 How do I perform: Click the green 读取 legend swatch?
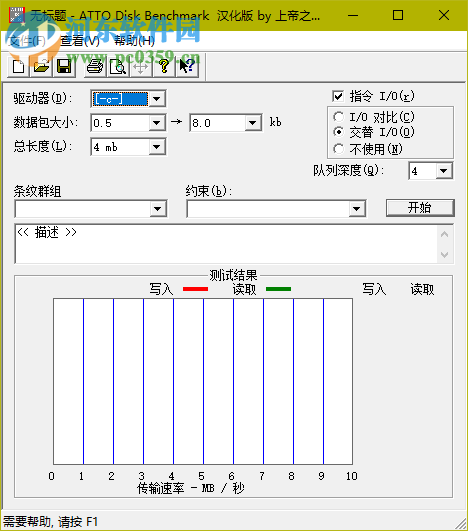click(x=278, y=289)
